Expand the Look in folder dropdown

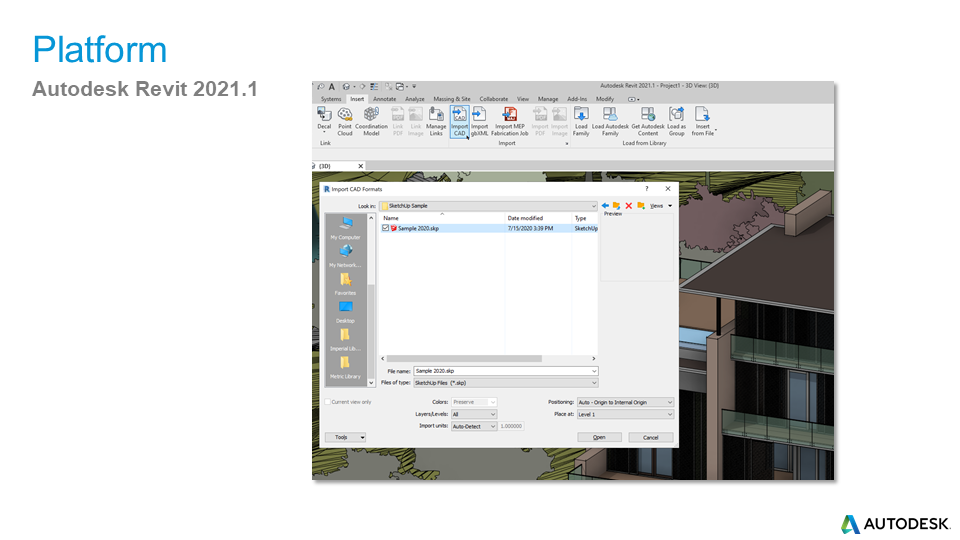(593, 206)
